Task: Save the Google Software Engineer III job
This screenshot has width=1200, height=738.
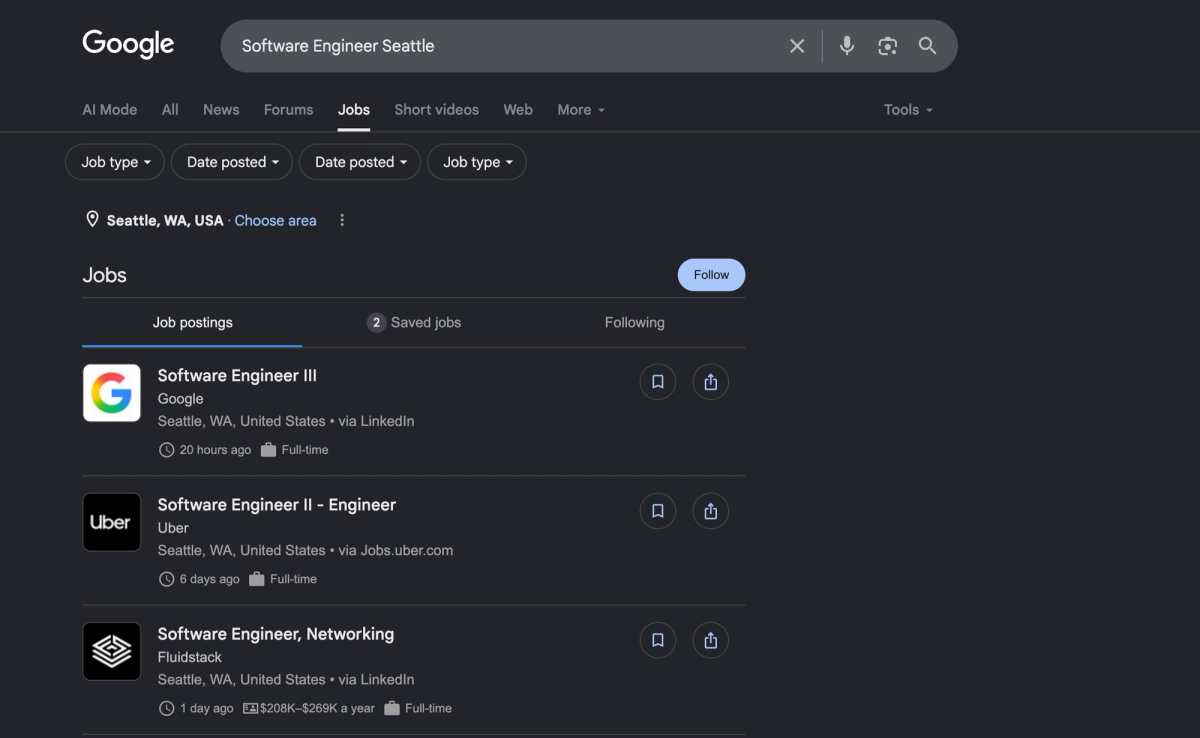Action: 658,382
